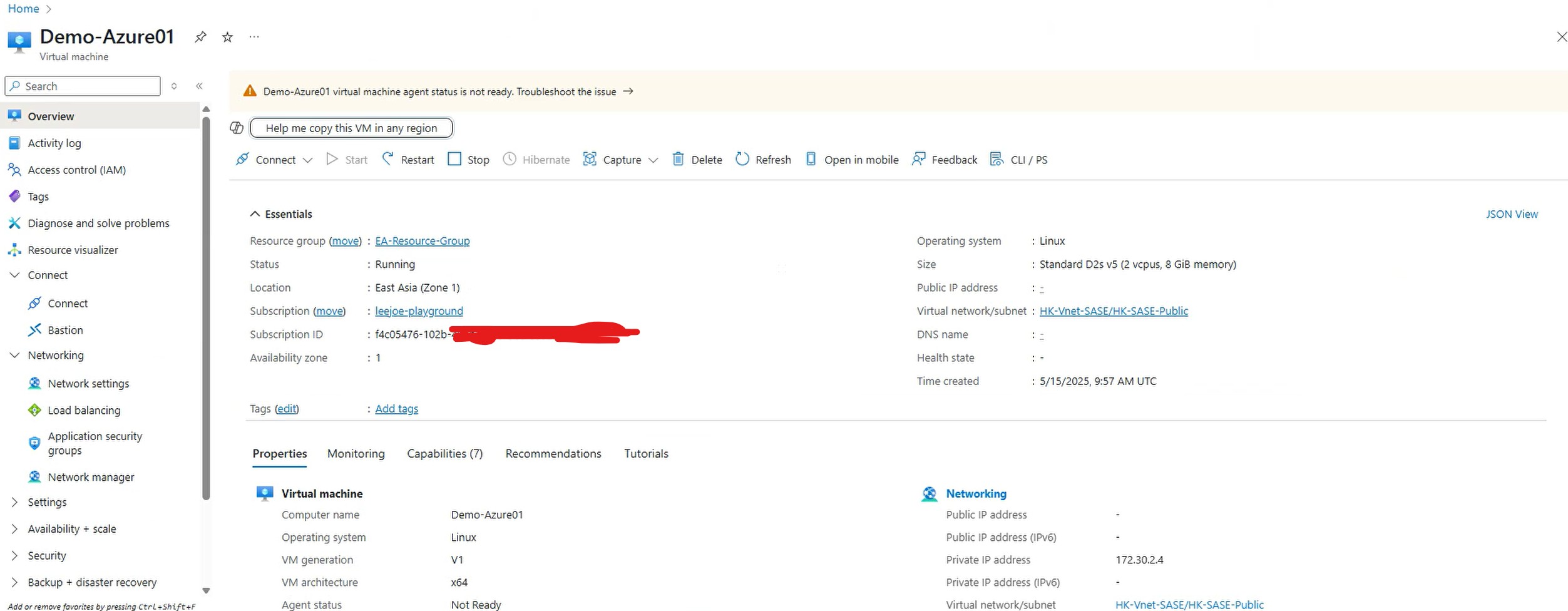Switch to the Monitoring tab
The image size is (1568, 611).
tap(356, 453)
